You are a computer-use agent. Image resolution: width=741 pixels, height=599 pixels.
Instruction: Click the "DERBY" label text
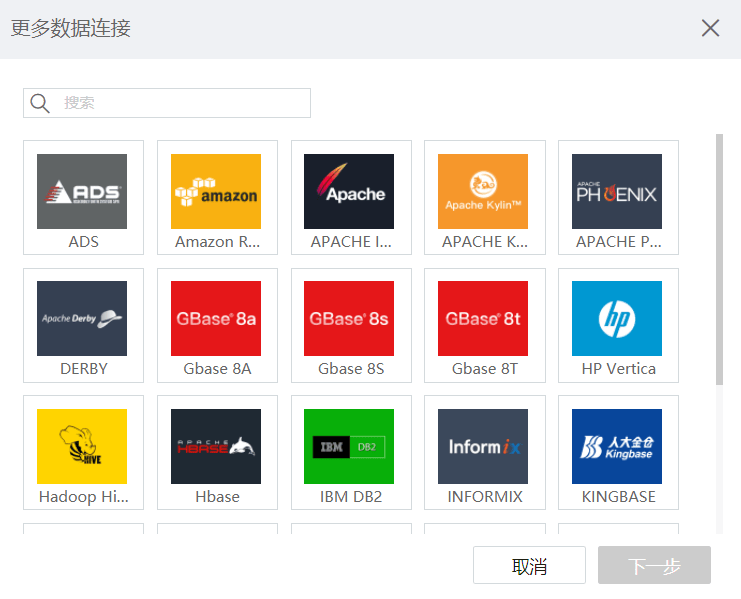coord(84,369)
